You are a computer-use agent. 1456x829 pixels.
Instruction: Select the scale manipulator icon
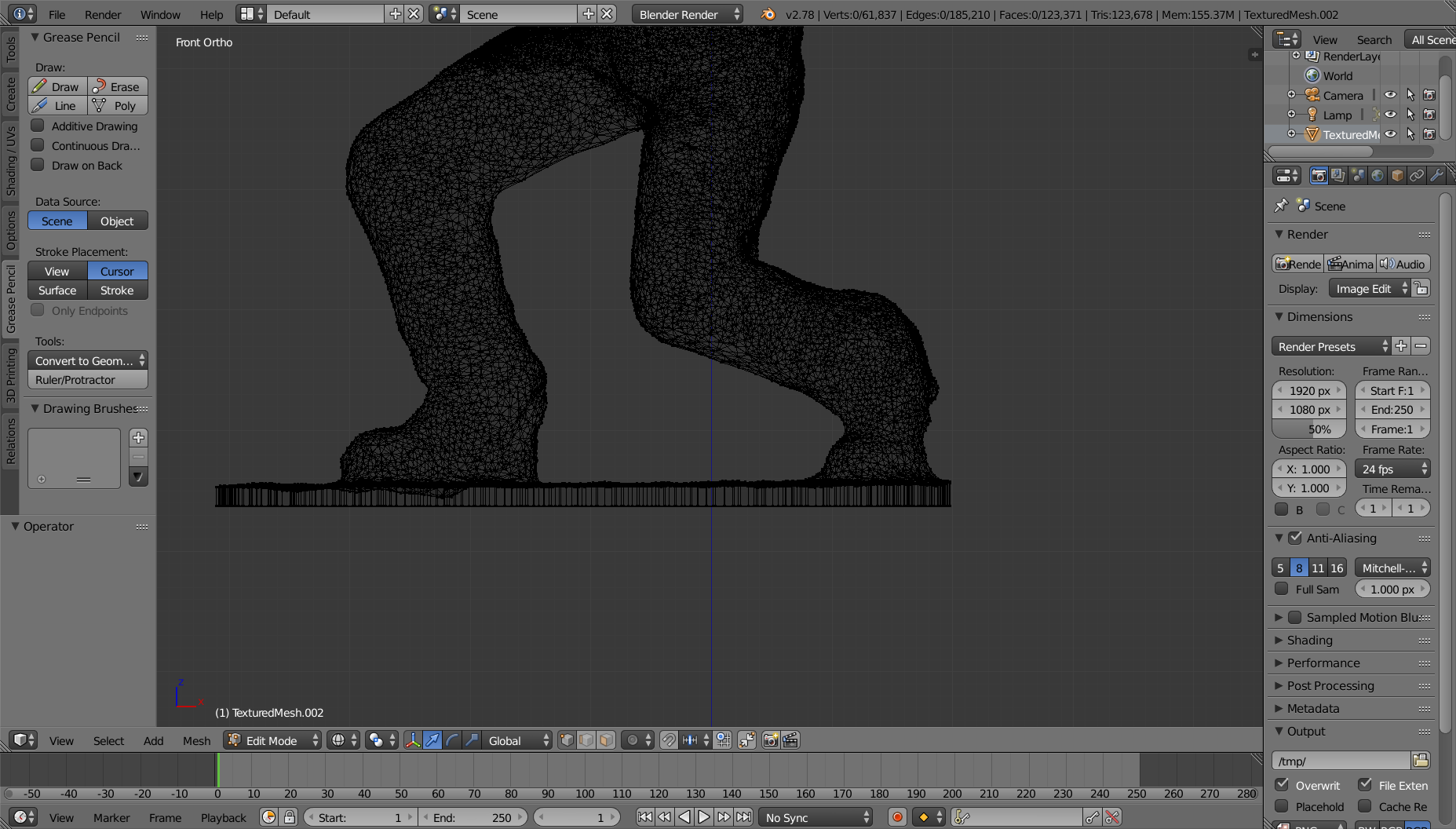471,740
